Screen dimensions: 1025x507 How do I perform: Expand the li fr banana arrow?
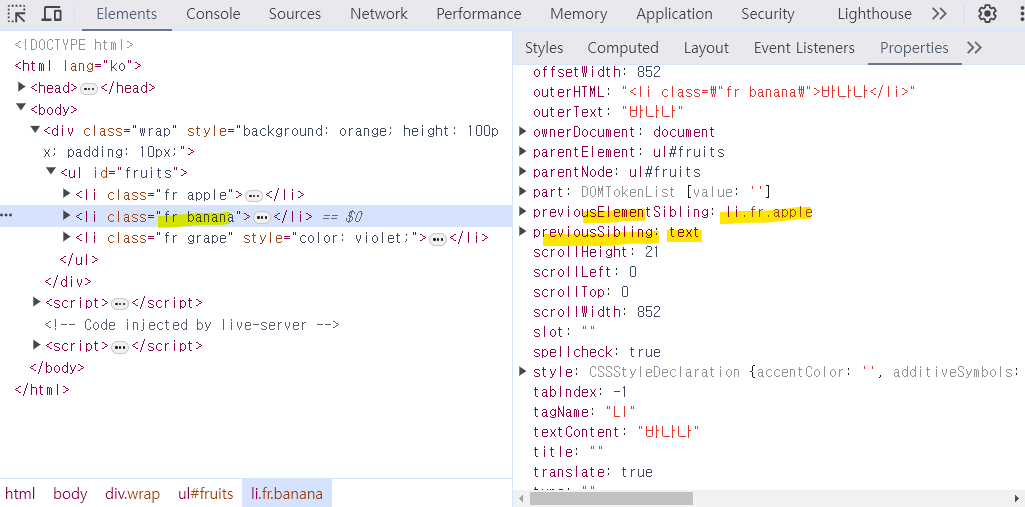(67, 215)
